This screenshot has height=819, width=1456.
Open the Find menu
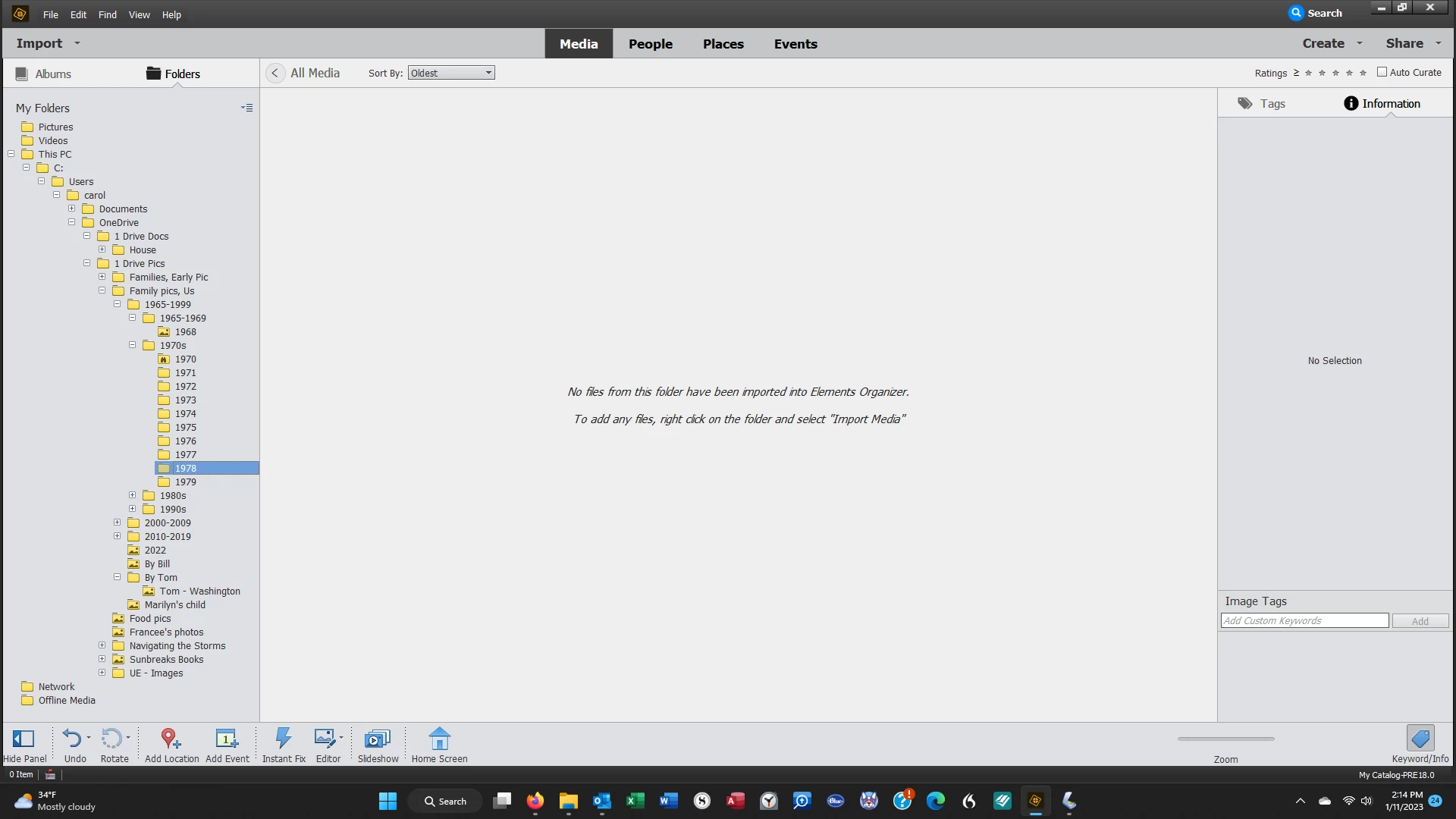tap(107, 14)
